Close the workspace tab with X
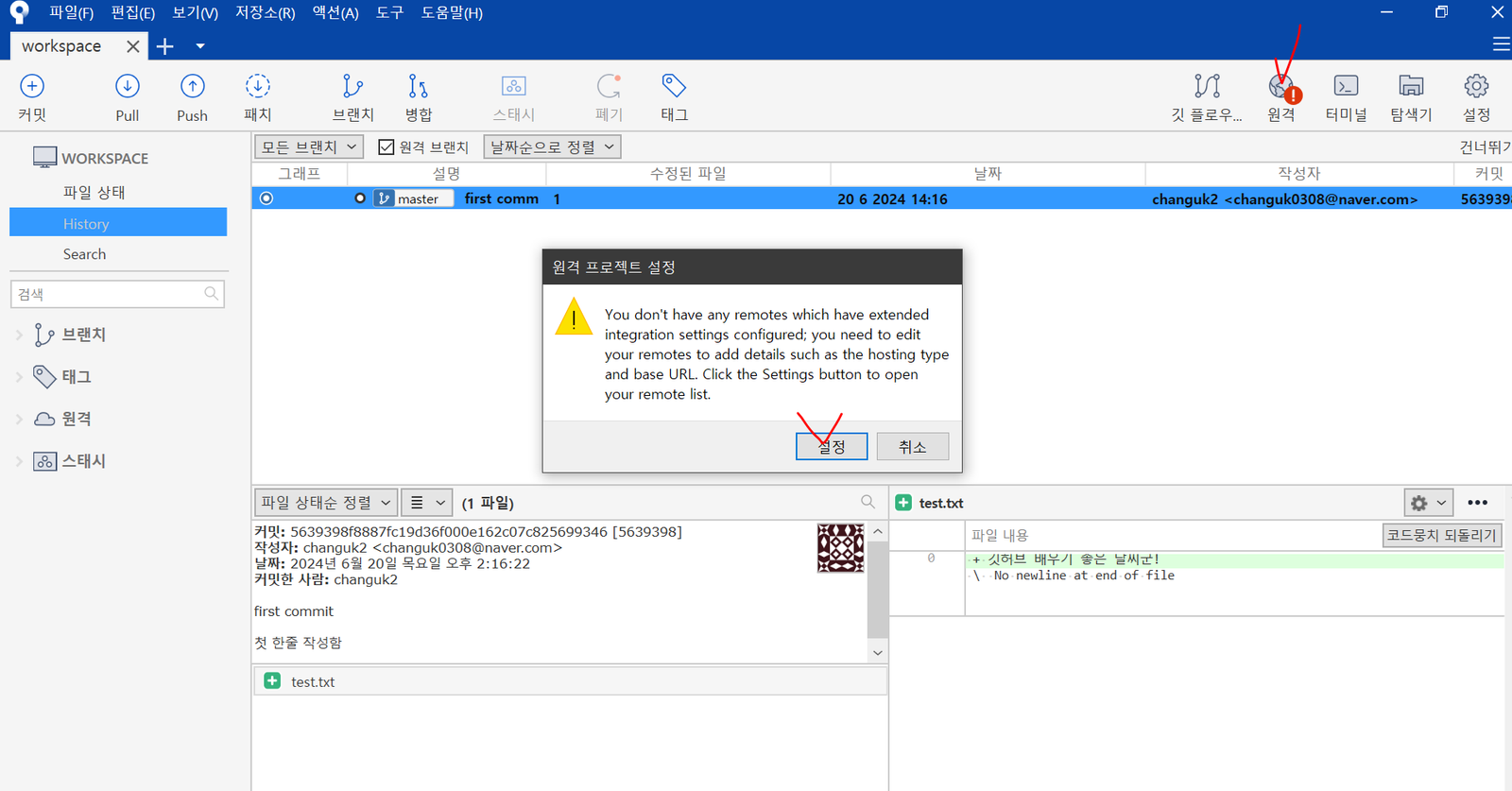This screenshot has height=791, width=1512. (x=133, y=46)
